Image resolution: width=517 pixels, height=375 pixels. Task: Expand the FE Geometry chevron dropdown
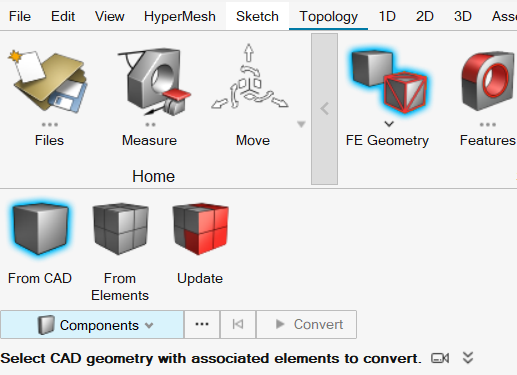pos(389,124)
